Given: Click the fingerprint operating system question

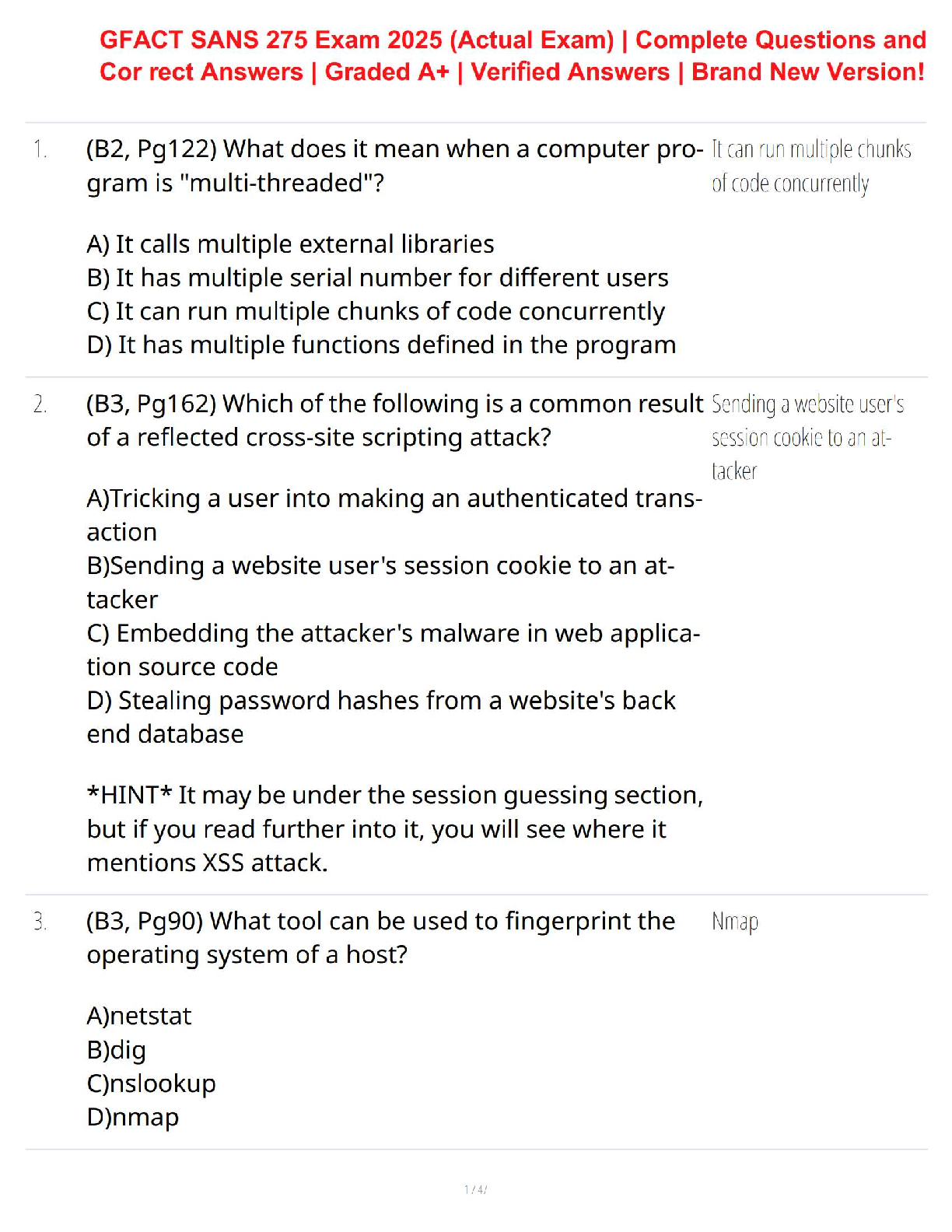Looking at the screenshot, I should 380,937.
